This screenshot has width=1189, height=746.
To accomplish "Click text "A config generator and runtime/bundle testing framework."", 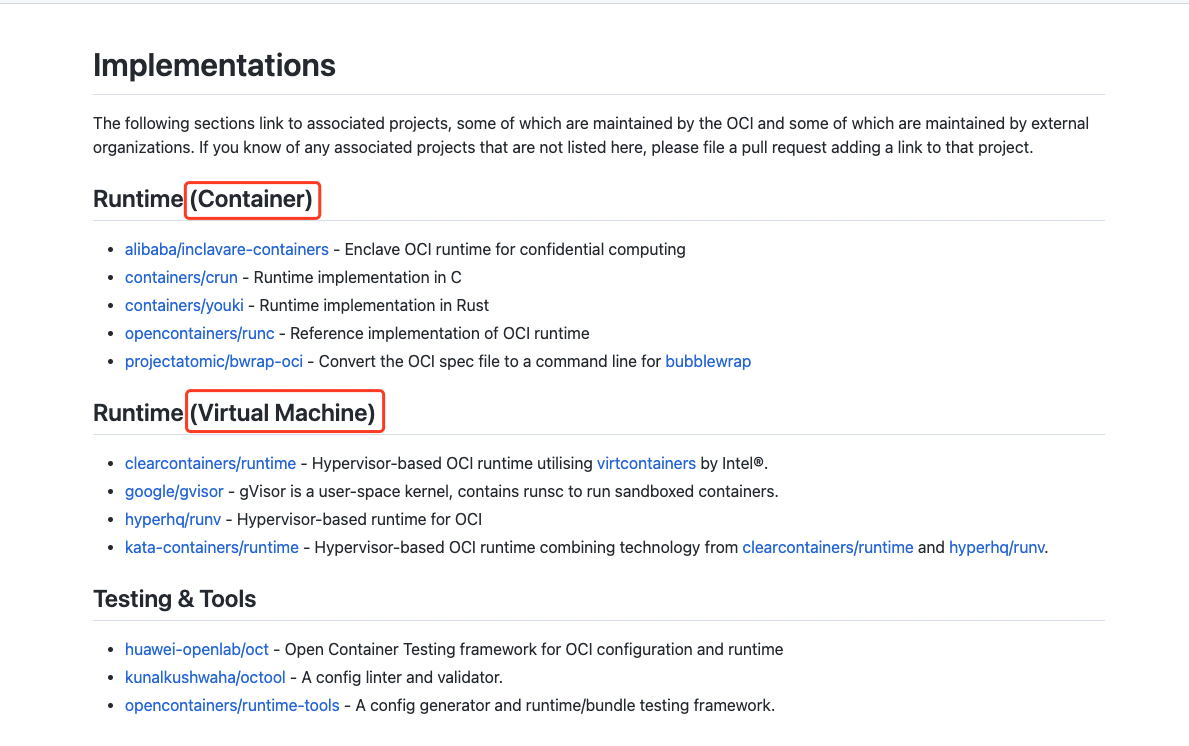I will (x=565, y=706).
